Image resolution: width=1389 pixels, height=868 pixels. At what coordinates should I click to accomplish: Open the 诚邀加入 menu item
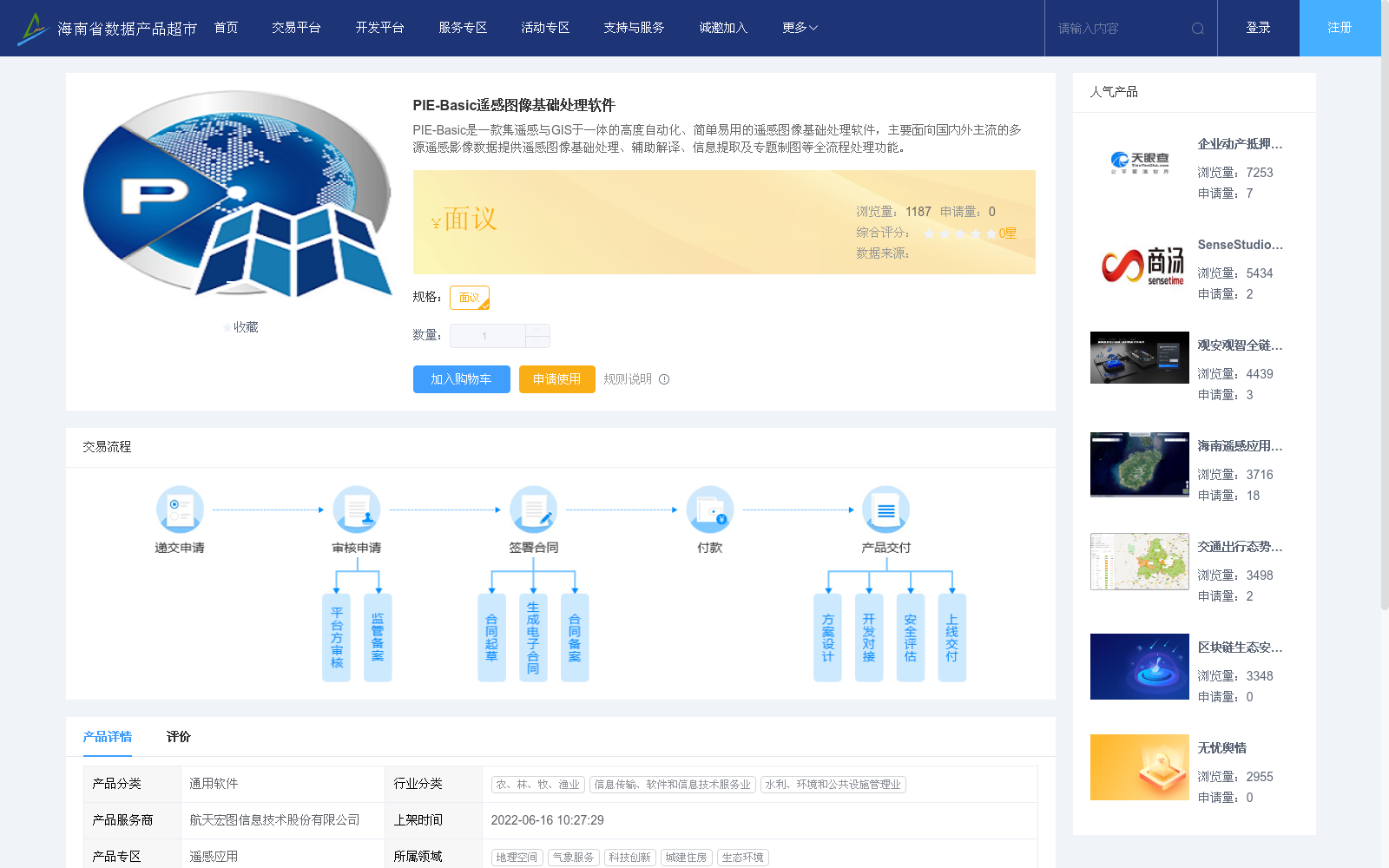723,28
